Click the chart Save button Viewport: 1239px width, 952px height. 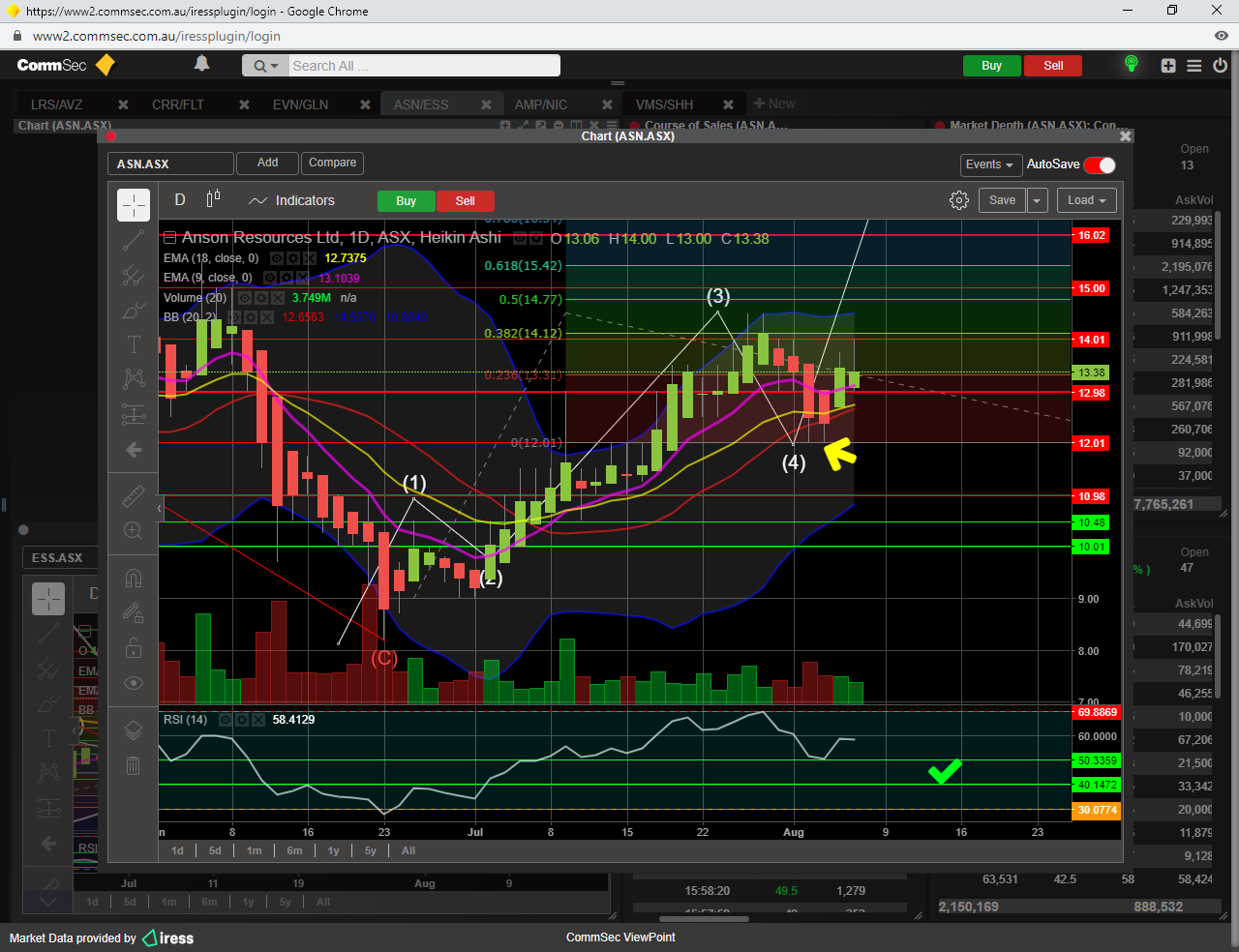pos(1002,200)
